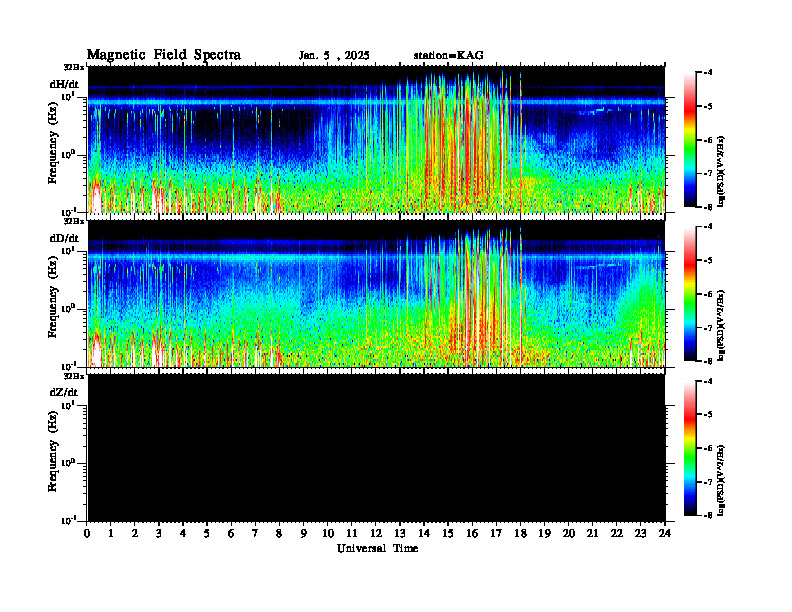Click the '-6' value on dH/dt color bar
This screenshot has height=612, width=792.
(709, 140)
